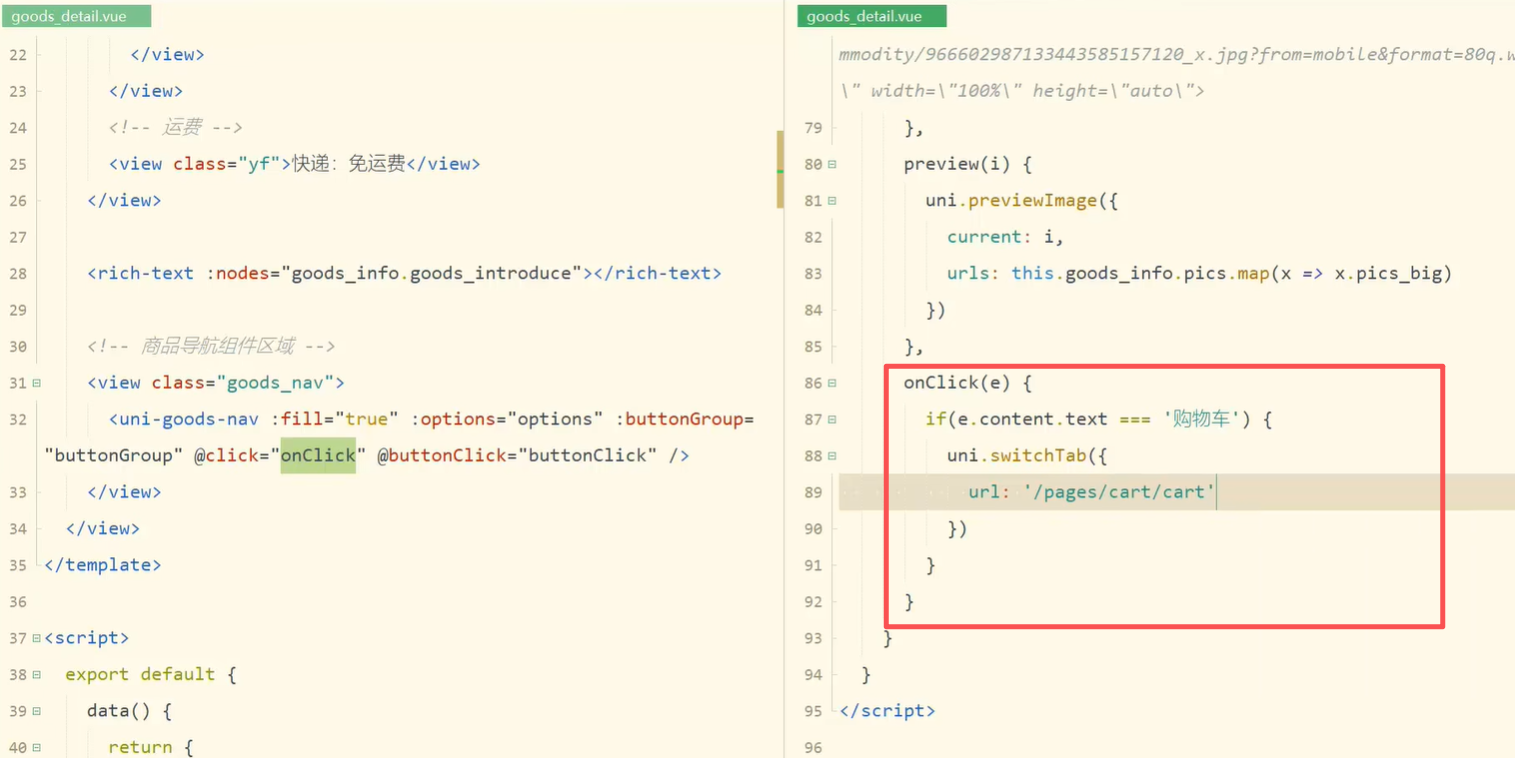
Task: Place cursor on the rich-text nodes line
Action: pyautogui.click(x=404, y=274)
